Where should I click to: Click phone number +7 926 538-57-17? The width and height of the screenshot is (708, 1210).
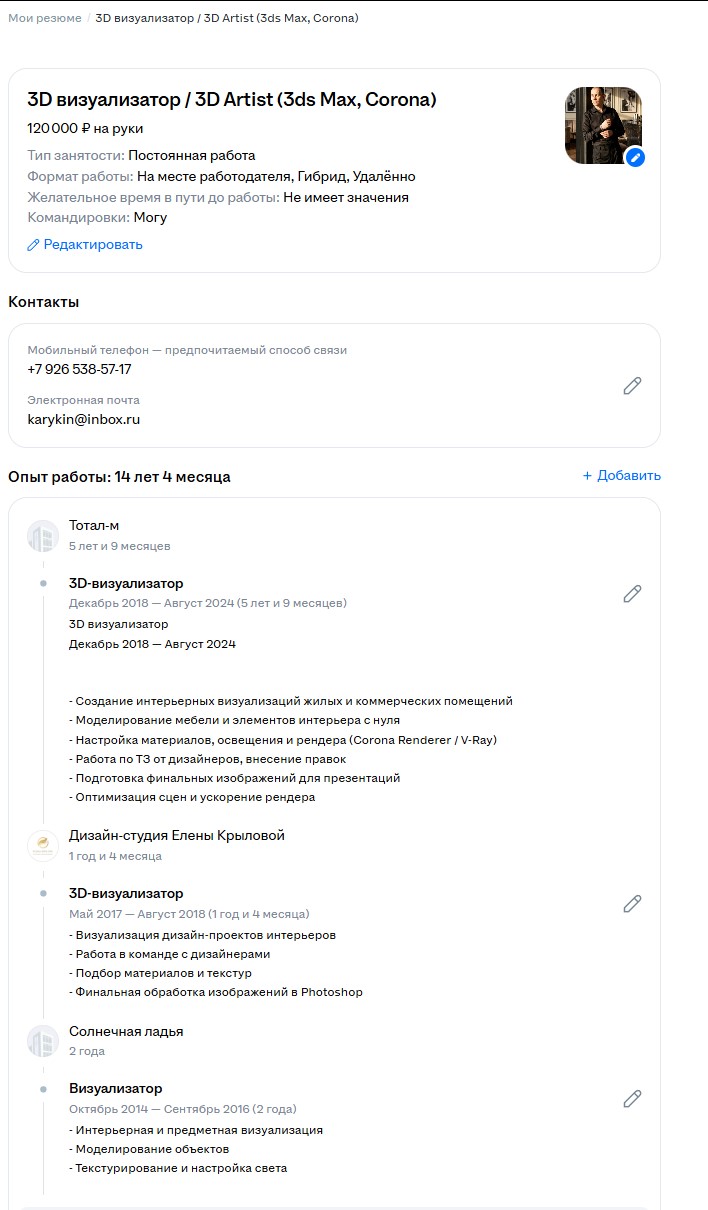79,369
